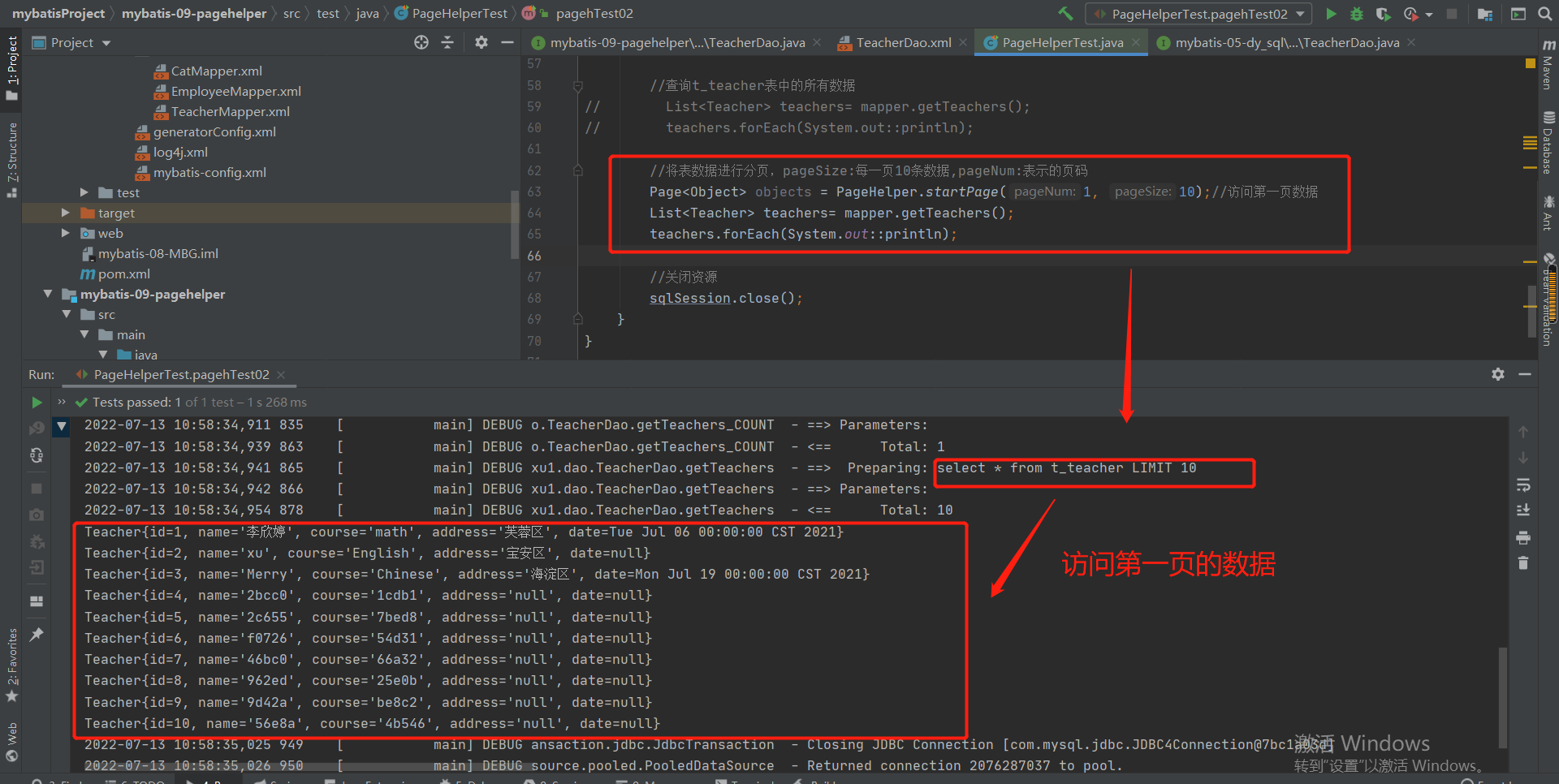Open the Maven tool window
The height and width of the screenshot is (784, 1559).
coord(1548,67)
